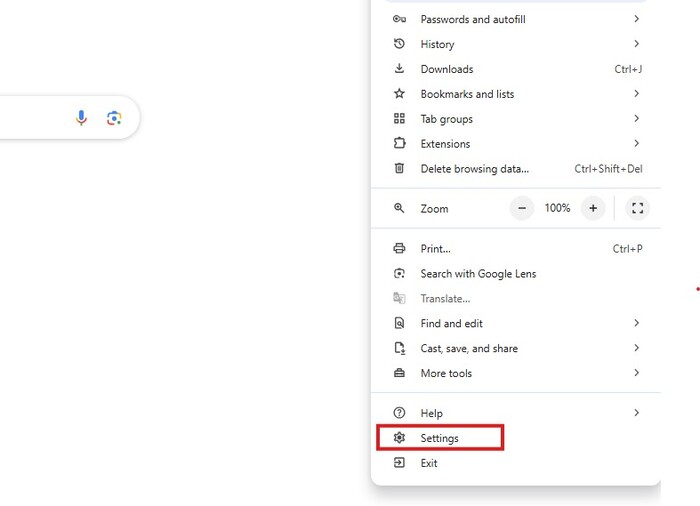Click the History clock icon

tap(399, 44)
